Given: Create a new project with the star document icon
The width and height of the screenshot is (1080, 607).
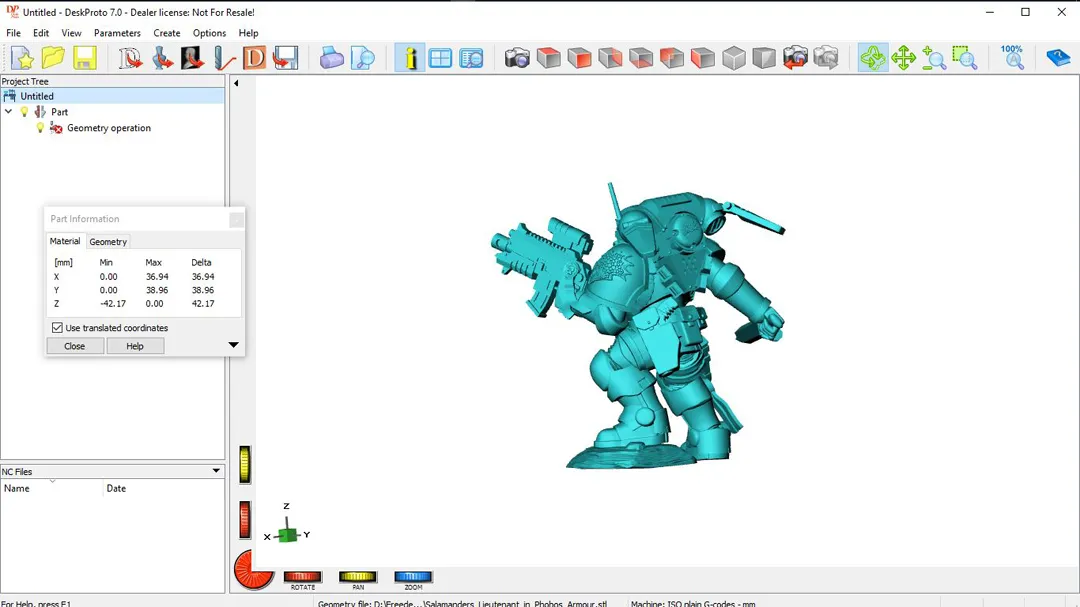Looking at the screenshot, I should (23, 58).
